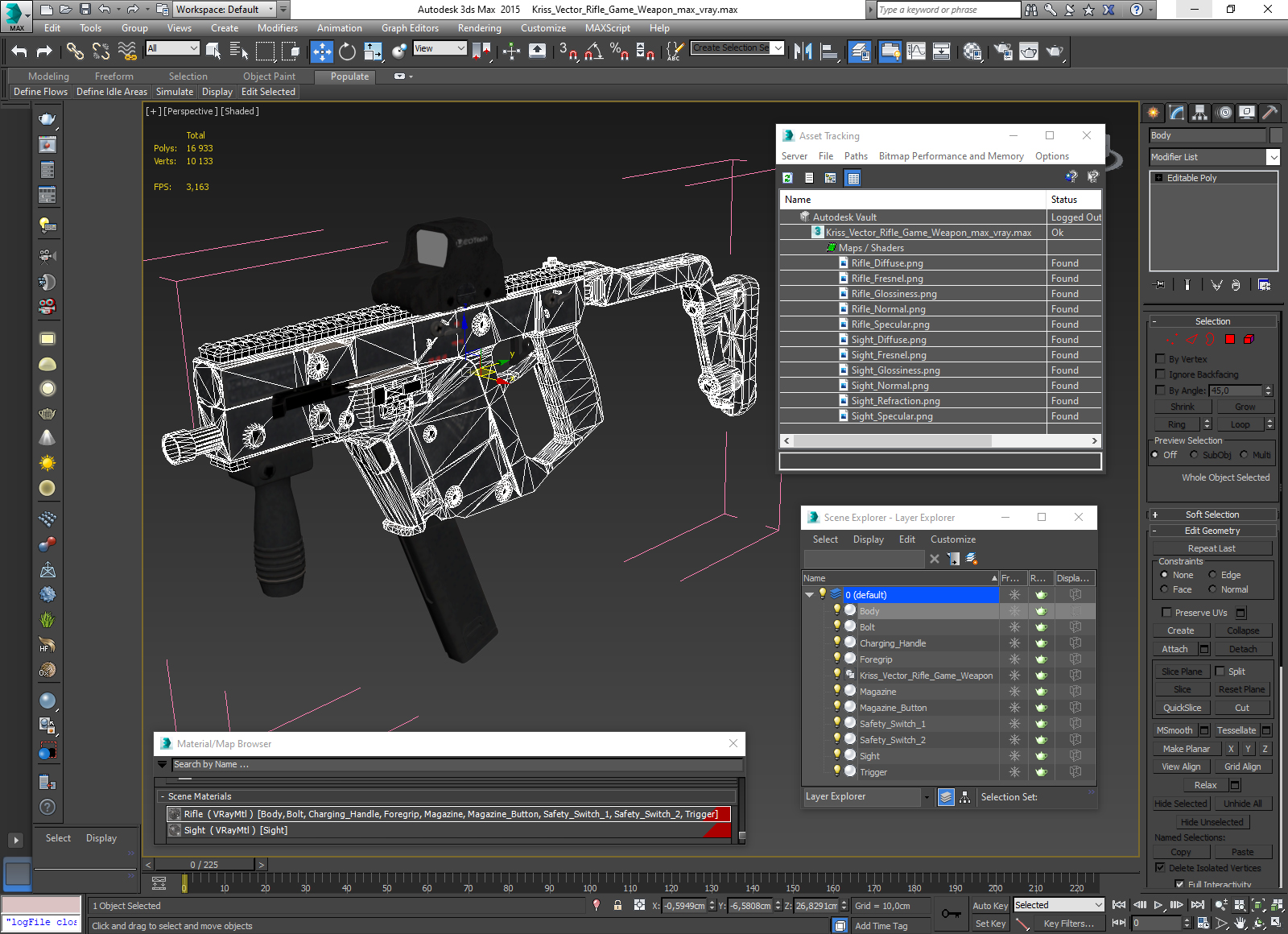Activate the Select and Rotate tool
The height and width of the screenshot is (934, 1288).
point(347,52)
